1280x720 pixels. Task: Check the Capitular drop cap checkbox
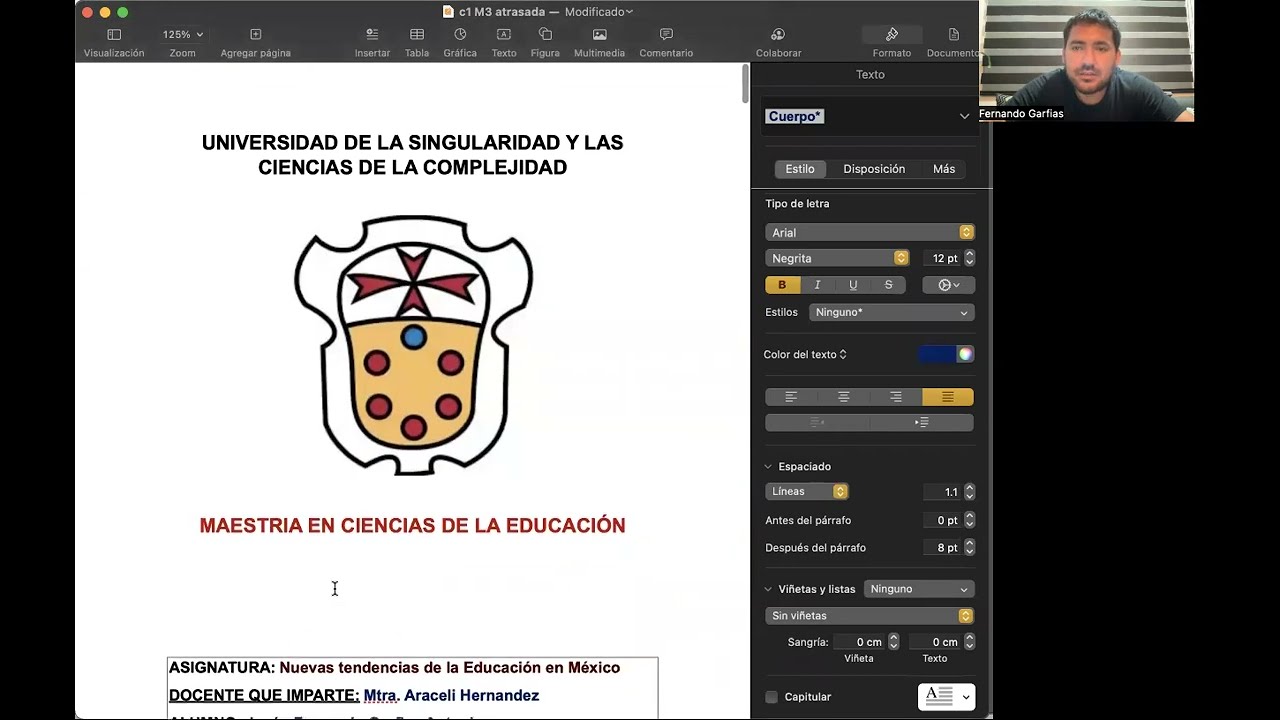770,696
